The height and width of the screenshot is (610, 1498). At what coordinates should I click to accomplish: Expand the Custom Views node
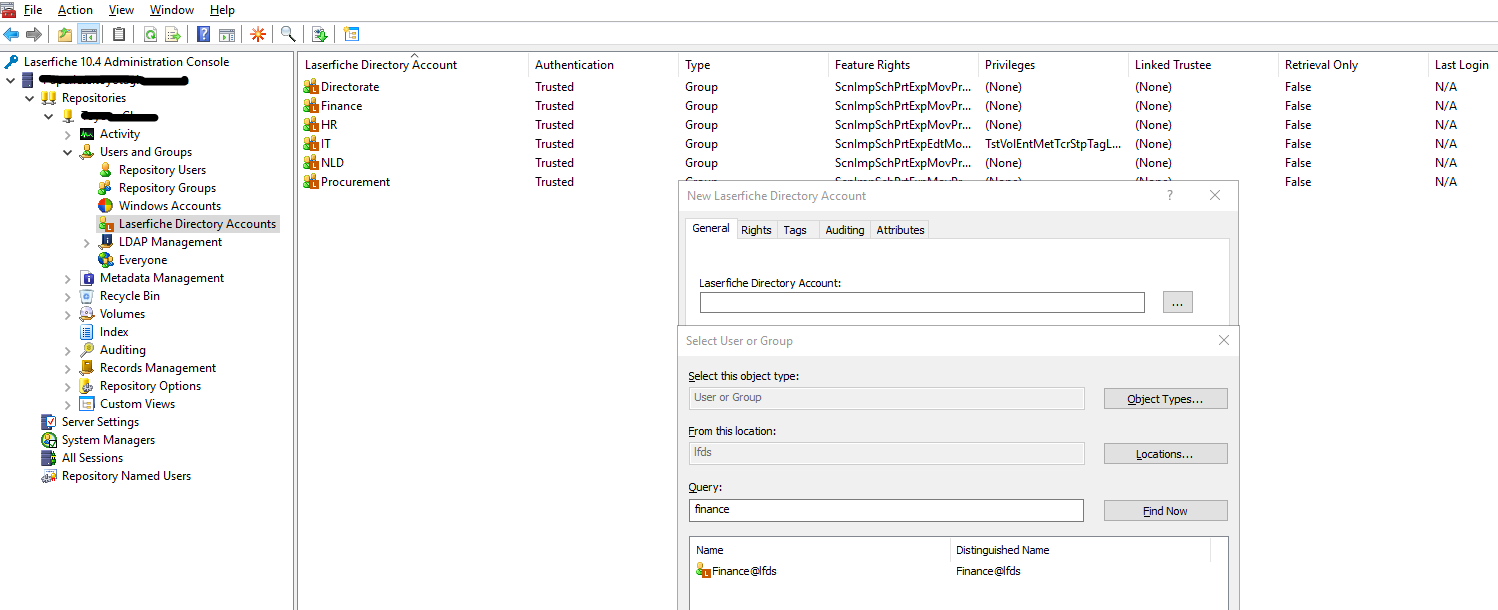(x=68, y=404)
